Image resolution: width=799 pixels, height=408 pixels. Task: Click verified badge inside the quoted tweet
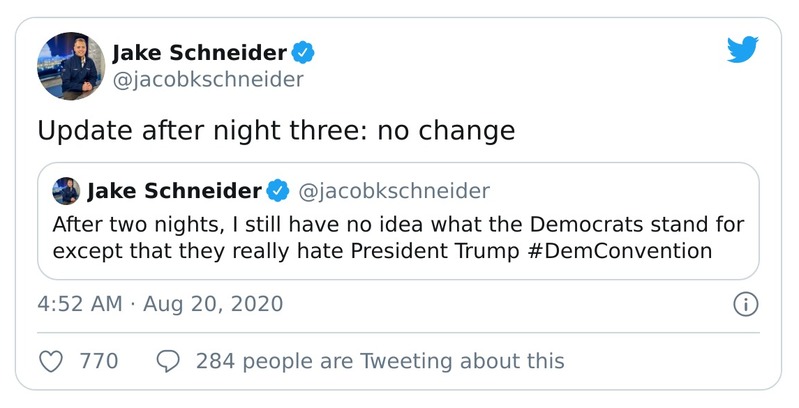point(279,190)
